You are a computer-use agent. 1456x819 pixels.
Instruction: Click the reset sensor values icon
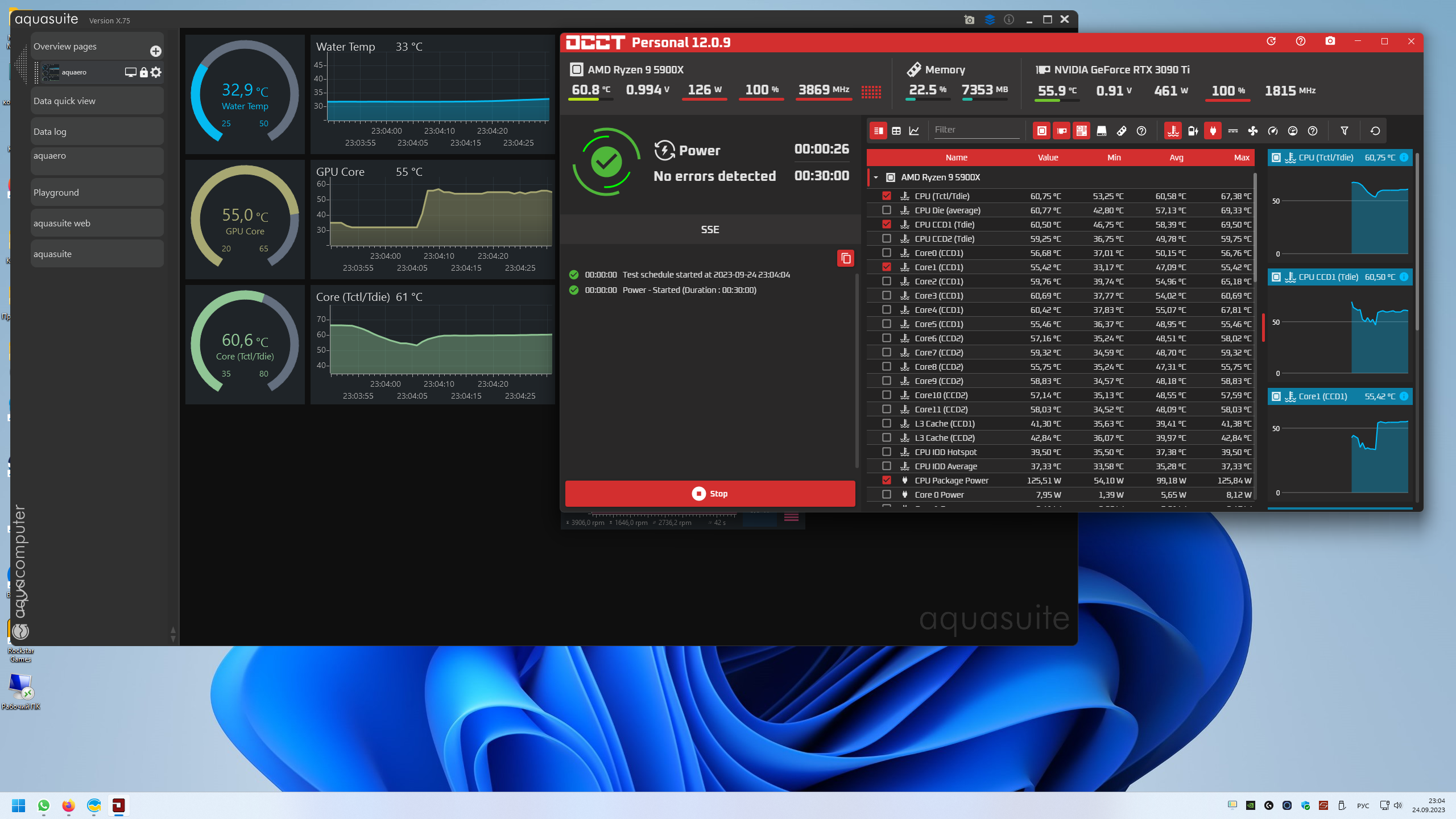1375,131
